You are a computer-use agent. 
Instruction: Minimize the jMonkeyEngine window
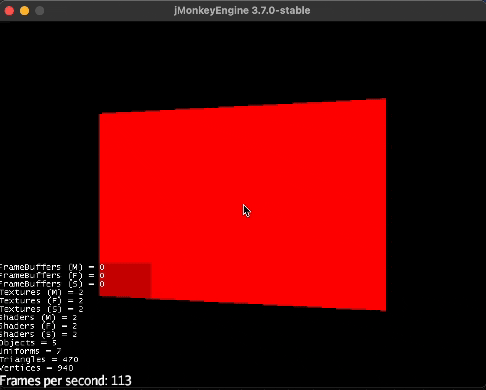[x=24, y=11]
